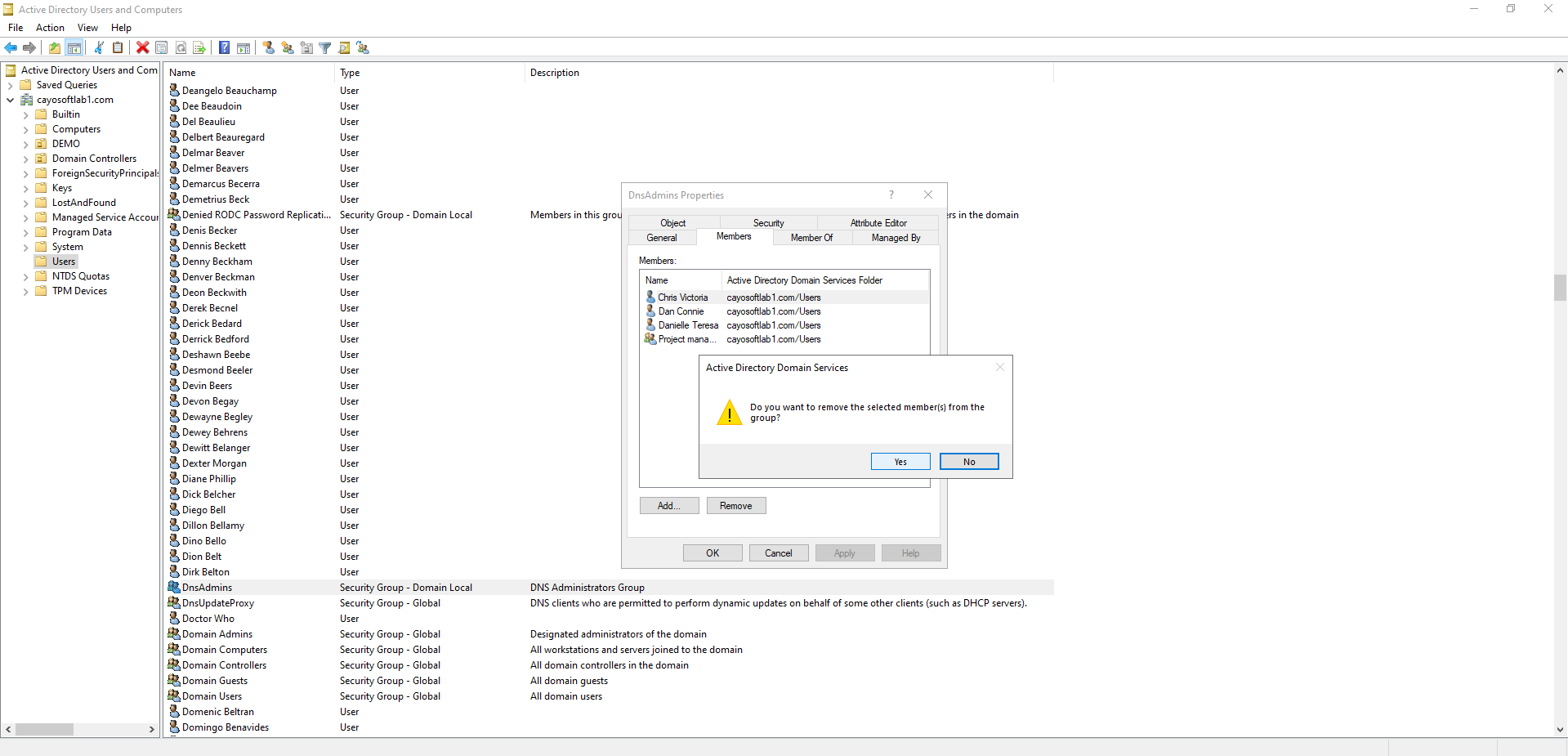Select Dan Connie in members list
Viewport: 1568px width, 756px height.
pos(681,311)
